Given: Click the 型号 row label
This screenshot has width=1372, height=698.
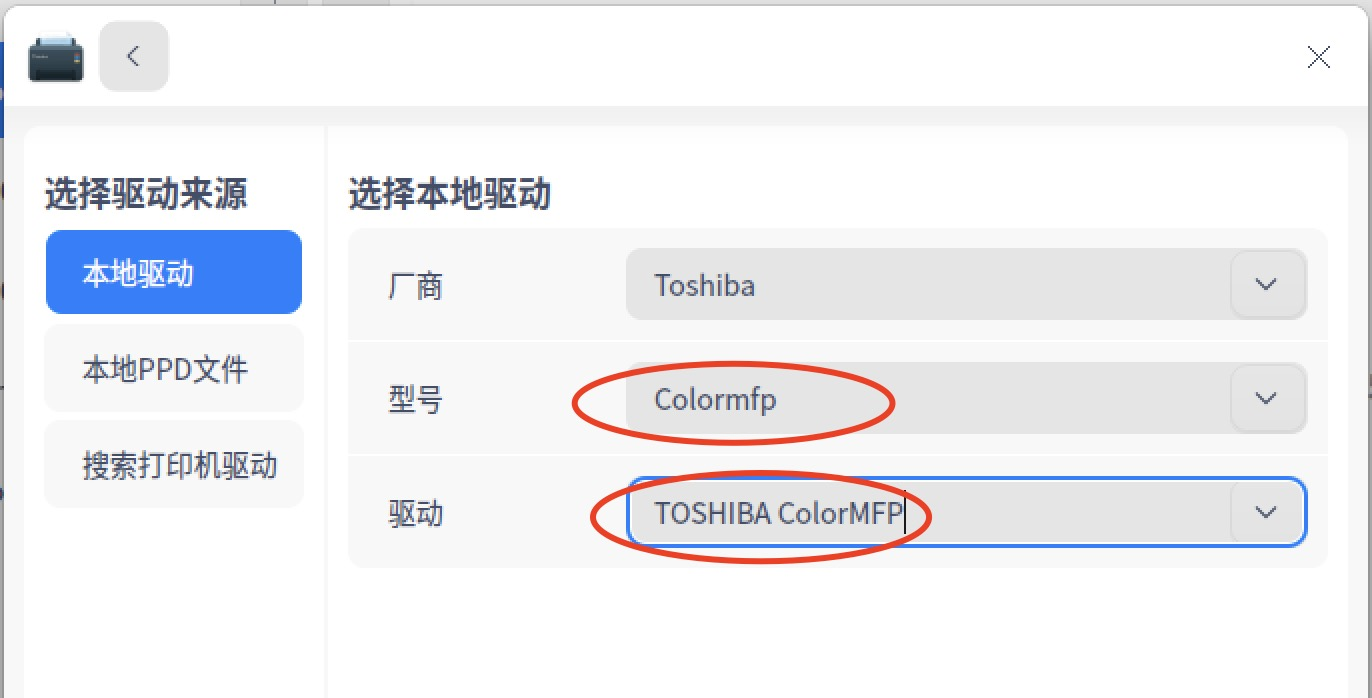Looking at the screenshot, I should pos(415,400).
